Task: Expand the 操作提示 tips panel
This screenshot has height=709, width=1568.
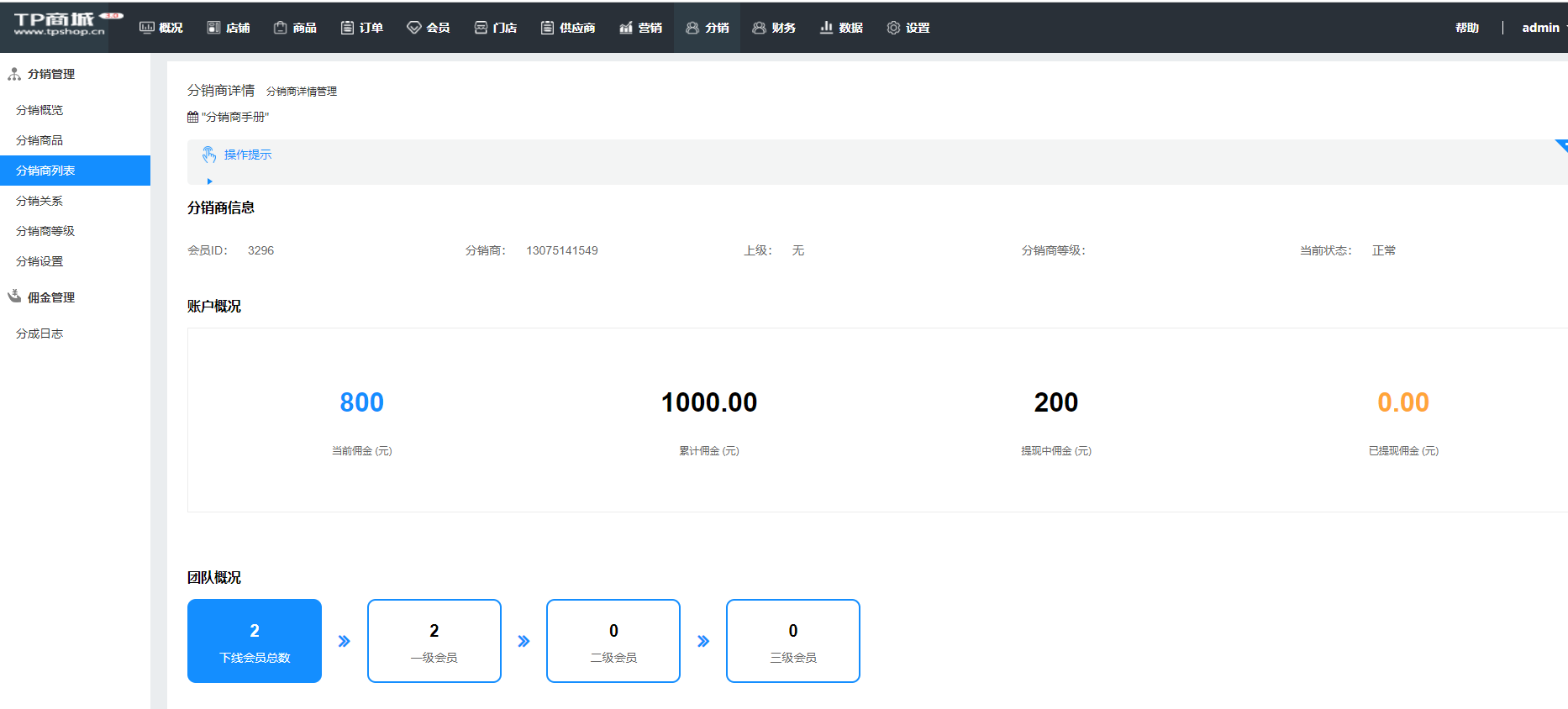Action: click(x=247, y=155)
